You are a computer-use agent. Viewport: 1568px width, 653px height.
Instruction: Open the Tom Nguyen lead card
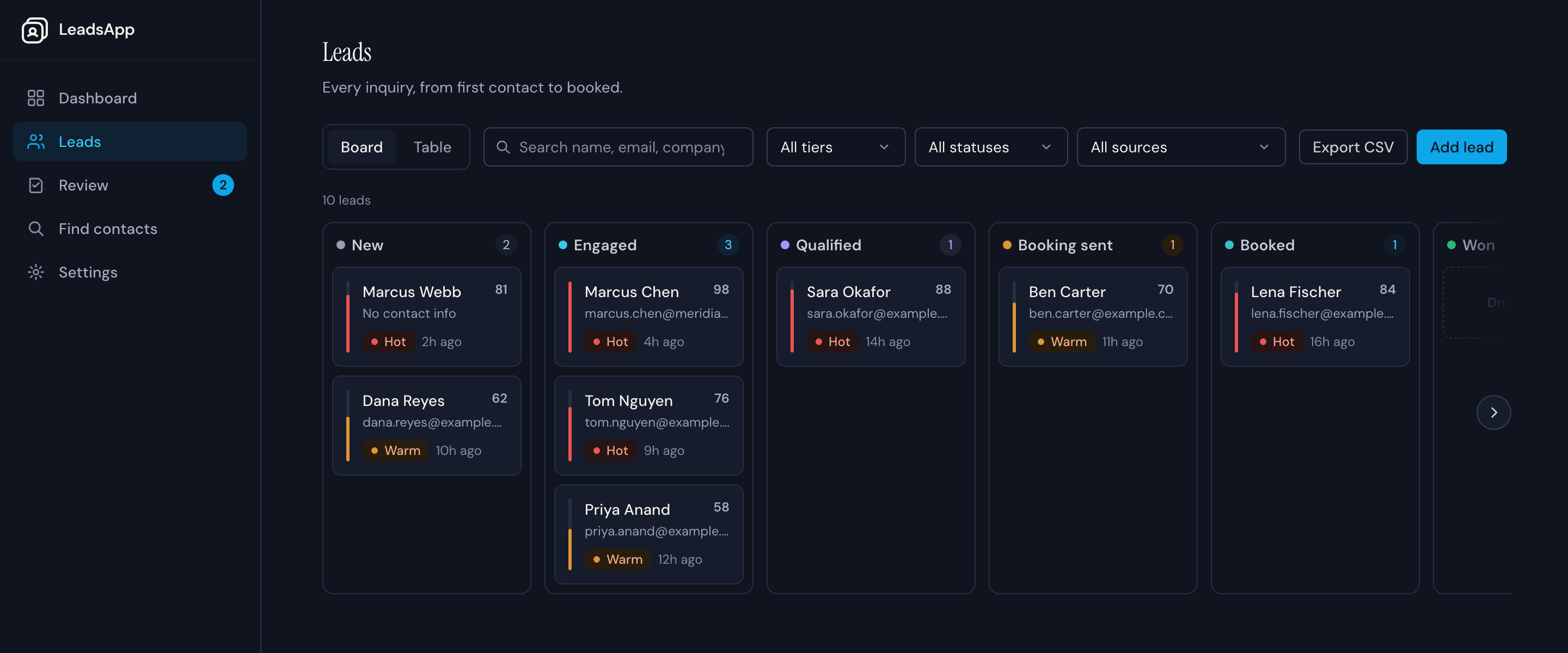click(649, 426)
